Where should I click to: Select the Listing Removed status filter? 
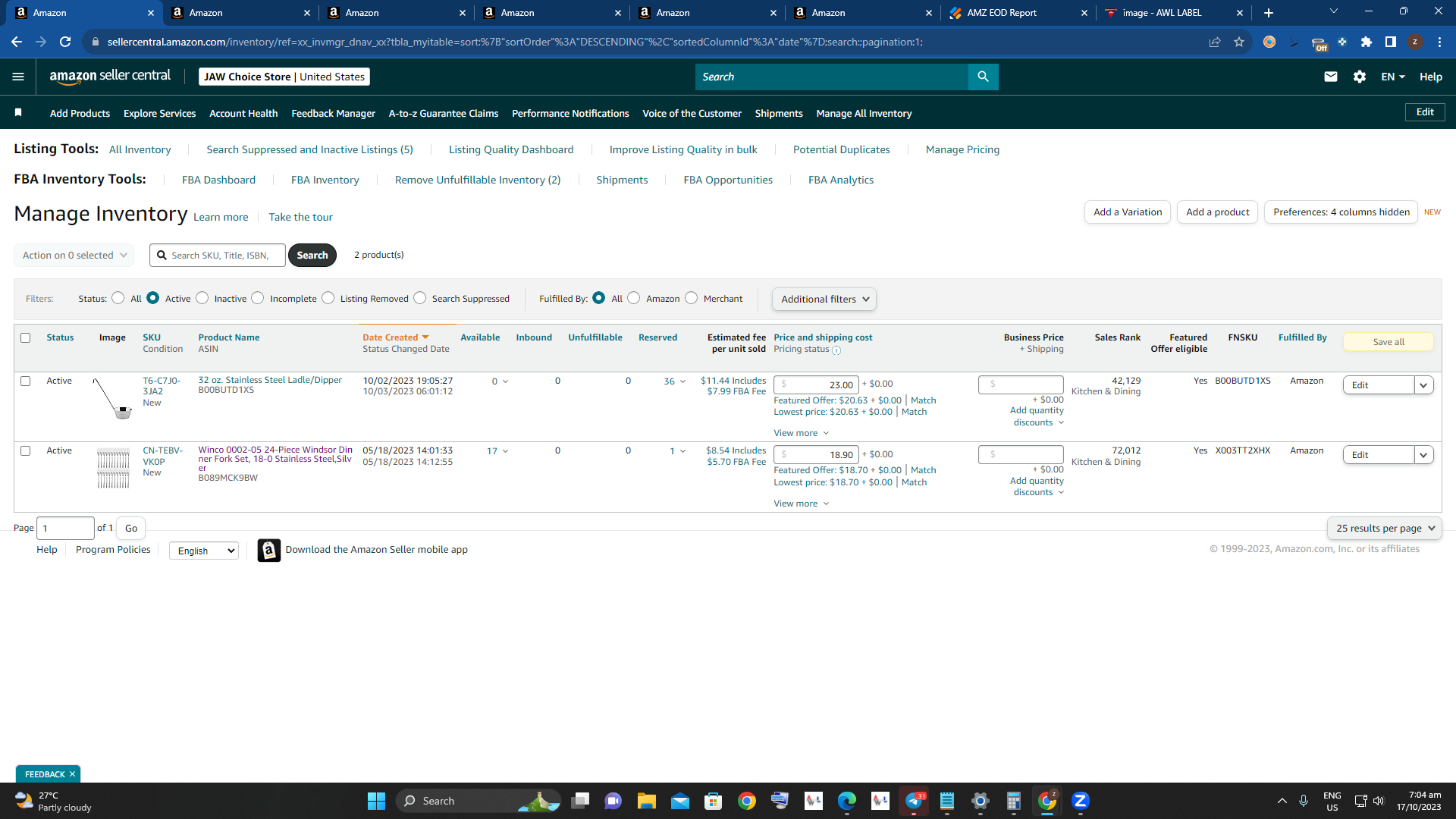(x=328, y=298)
